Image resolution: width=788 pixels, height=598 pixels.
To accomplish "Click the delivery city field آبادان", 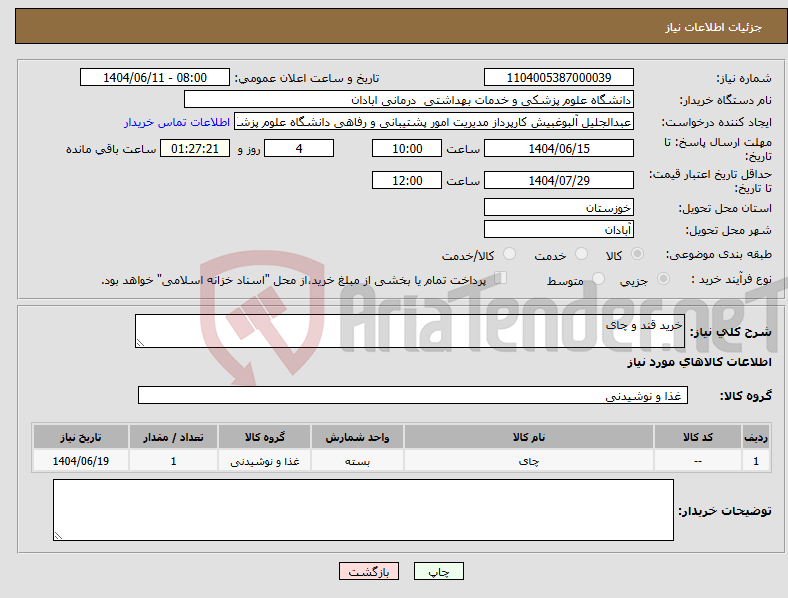I will (x=558, y=230).
